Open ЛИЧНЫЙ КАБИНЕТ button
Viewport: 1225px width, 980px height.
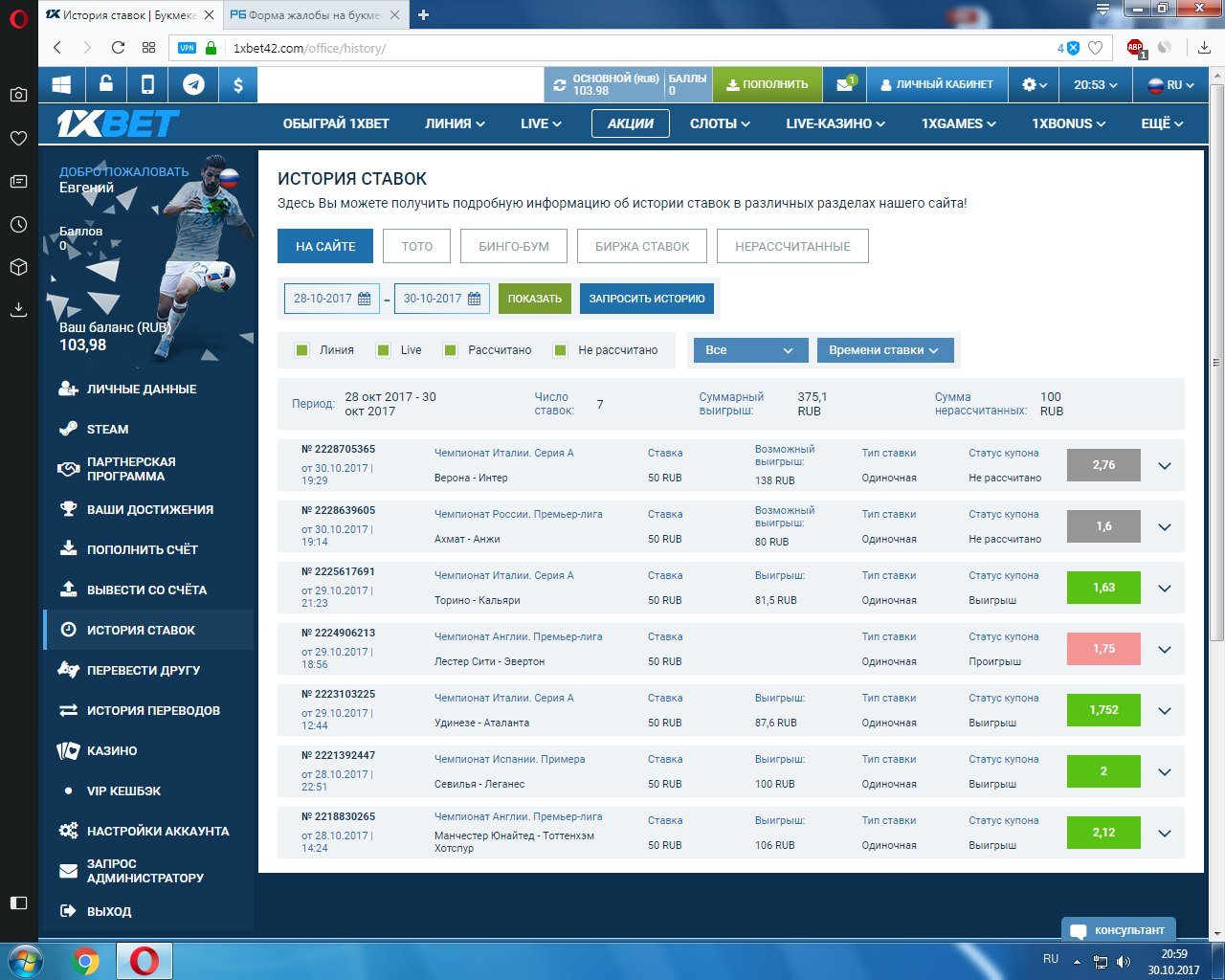[936, 85]
